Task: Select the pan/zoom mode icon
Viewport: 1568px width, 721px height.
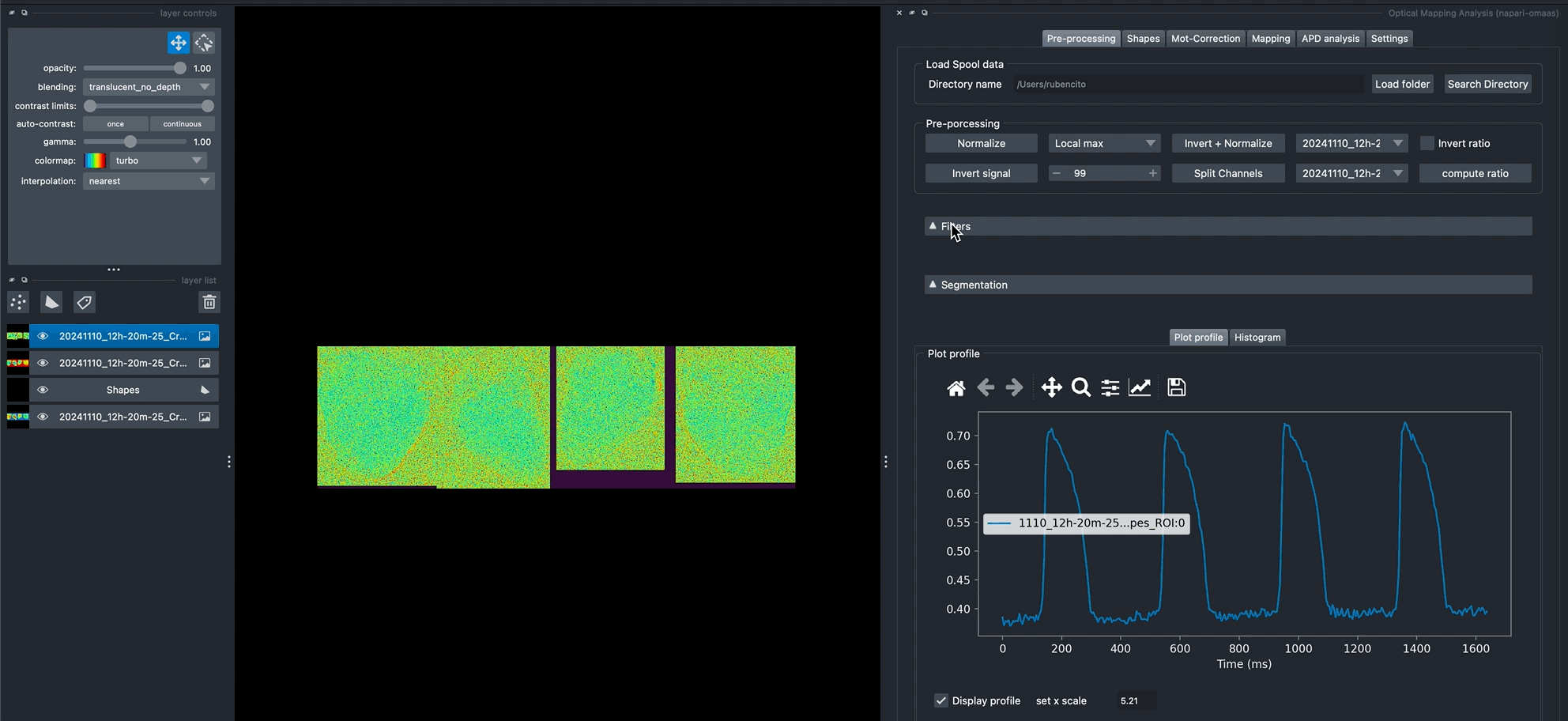Action: coord(179,43)
